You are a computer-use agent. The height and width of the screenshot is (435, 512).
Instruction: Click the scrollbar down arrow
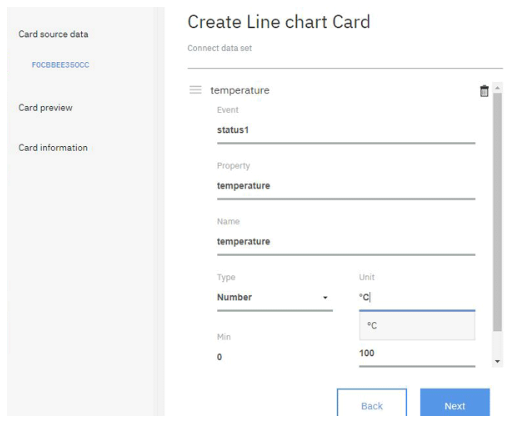[x=497, y=361]
